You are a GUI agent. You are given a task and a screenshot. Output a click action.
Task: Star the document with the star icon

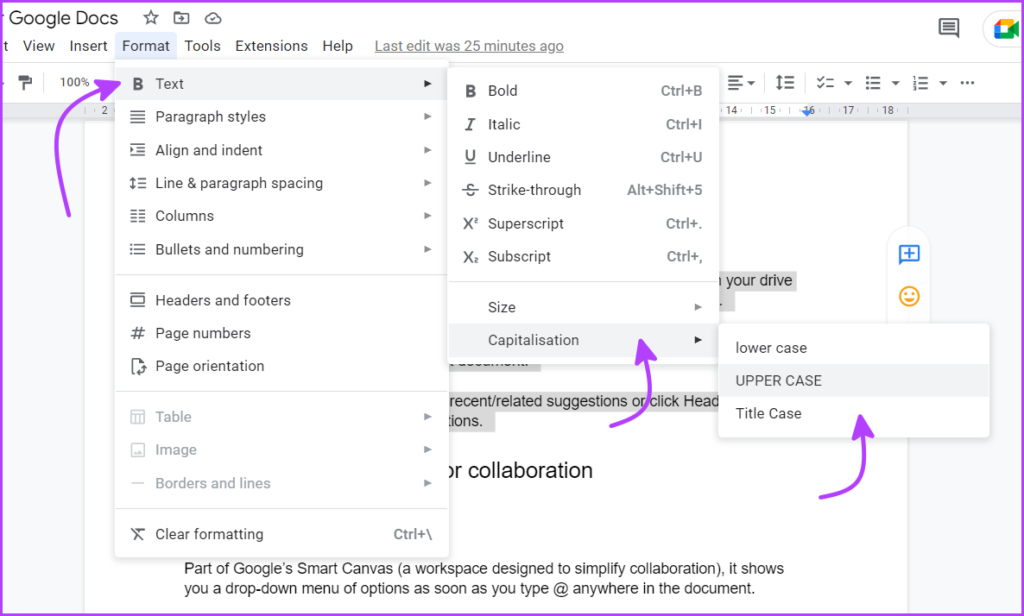pos(151,18)
